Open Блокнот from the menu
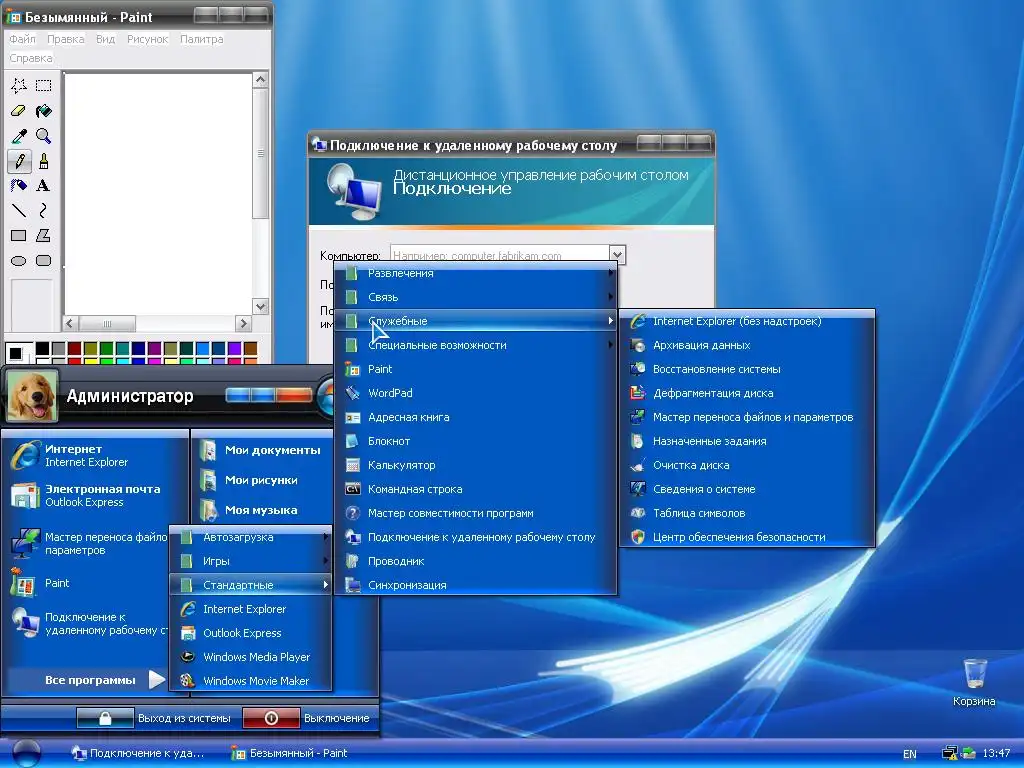1024x768 pixels. click(x=475, y=441)
